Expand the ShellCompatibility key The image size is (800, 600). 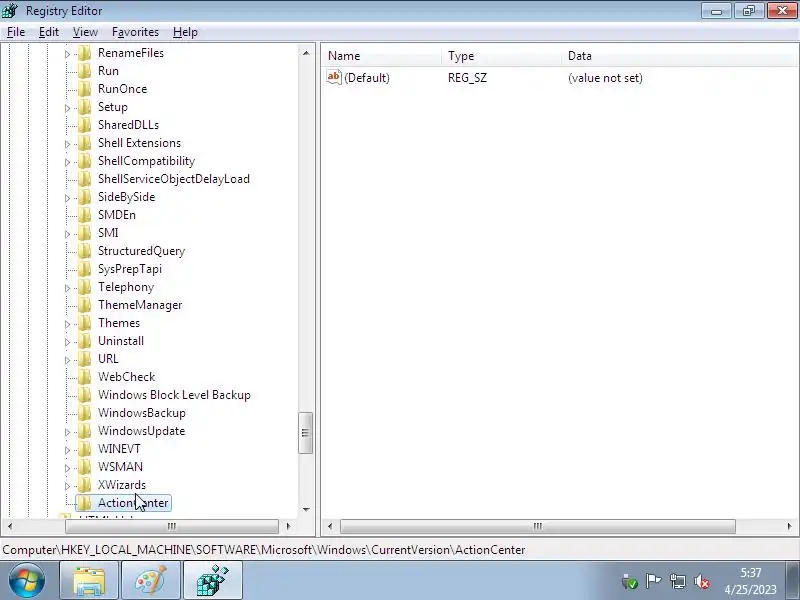pyautogui.click(x=67, y=162)
